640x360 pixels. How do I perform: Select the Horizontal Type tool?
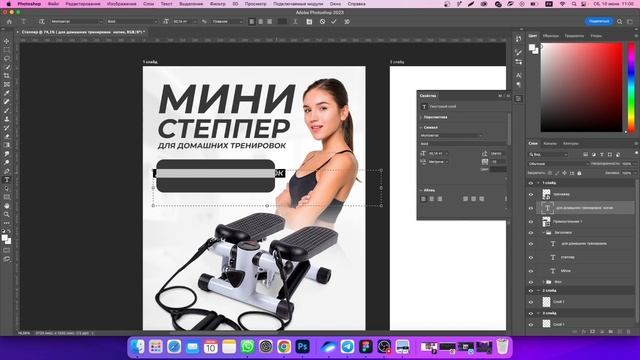coord(7,180)
